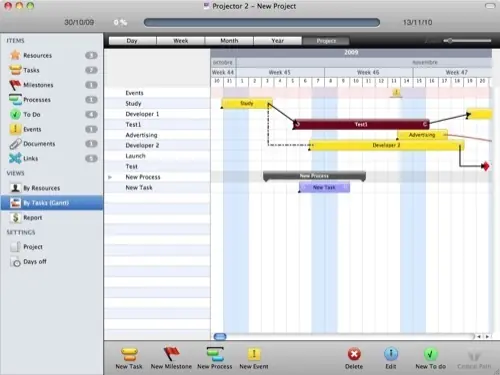Select the Events exclamation icon in sidebar

coord(15,129)
